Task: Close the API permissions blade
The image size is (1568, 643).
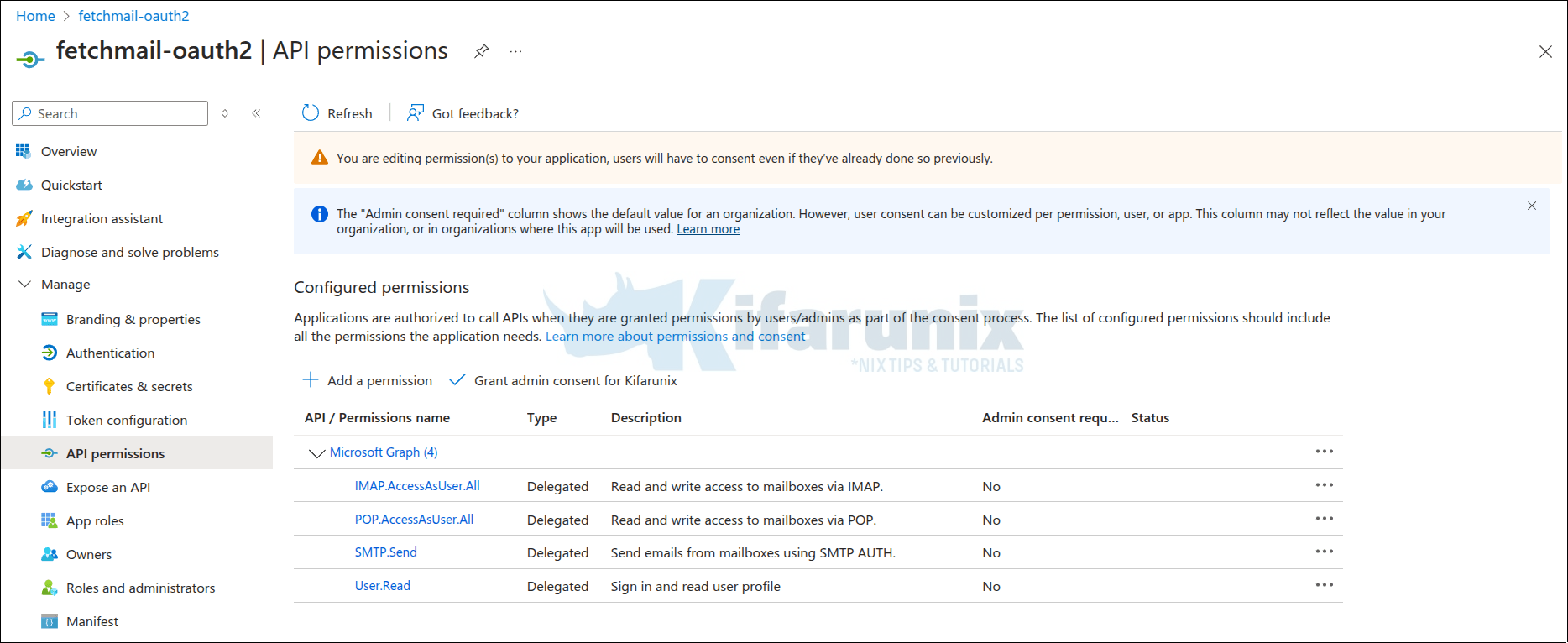Action: 1545,51
